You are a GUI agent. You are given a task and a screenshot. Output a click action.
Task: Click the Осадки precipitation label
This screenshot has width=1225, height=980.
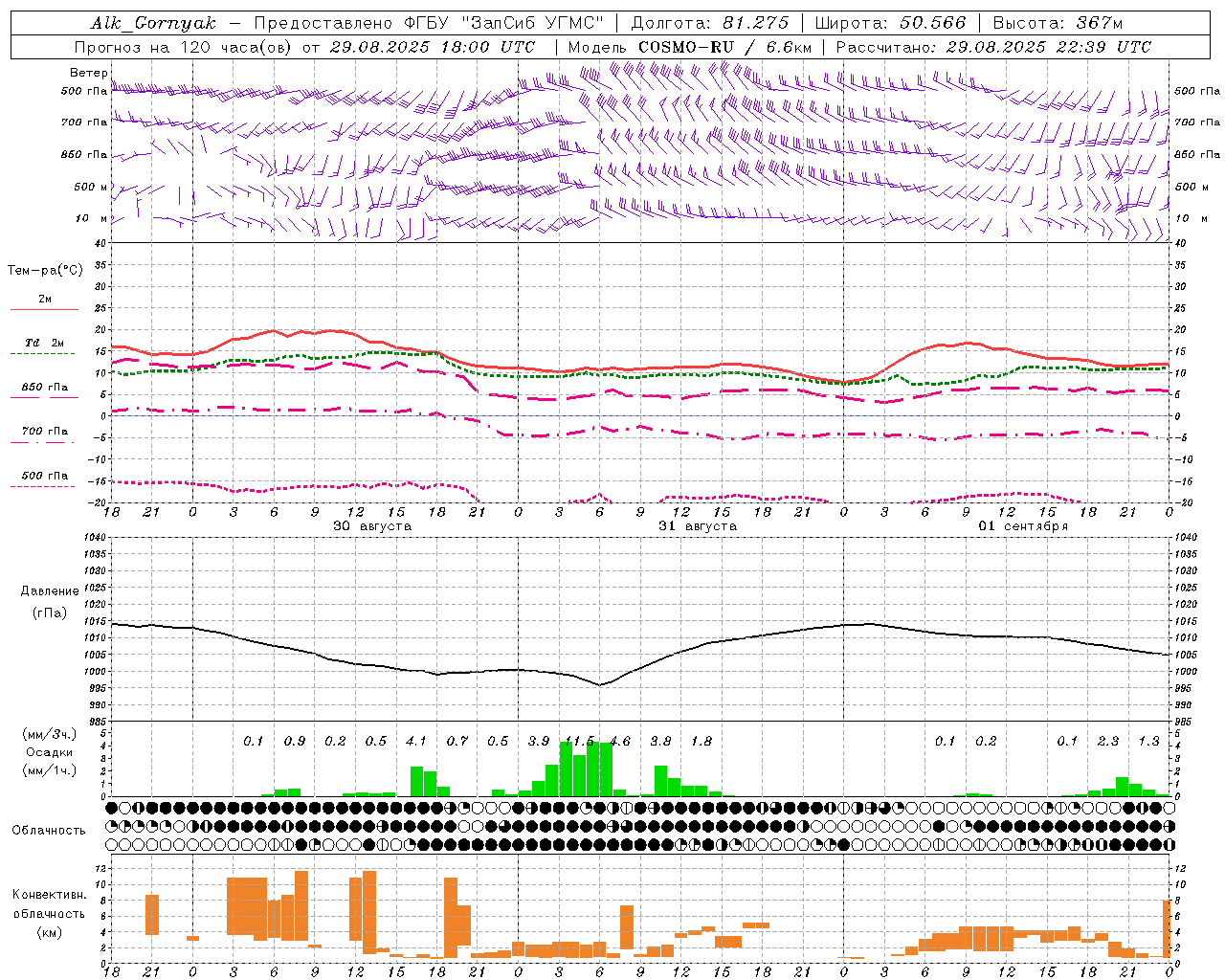(50, 752)
